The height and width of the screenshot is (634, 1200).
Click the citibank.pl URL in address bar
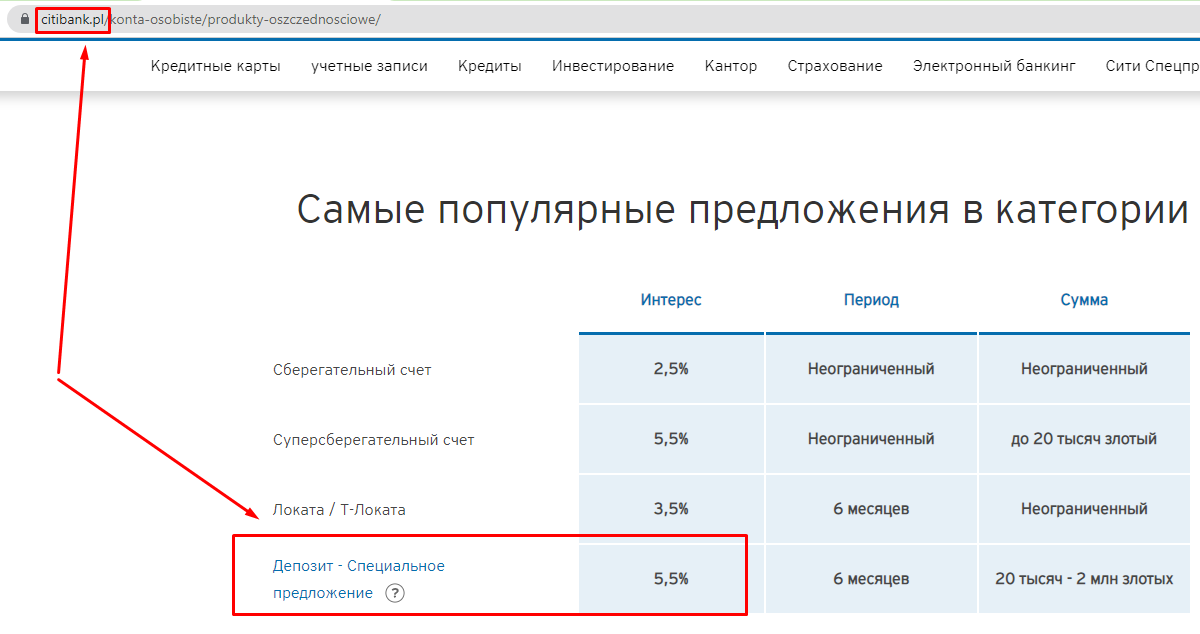pos(73,20)
